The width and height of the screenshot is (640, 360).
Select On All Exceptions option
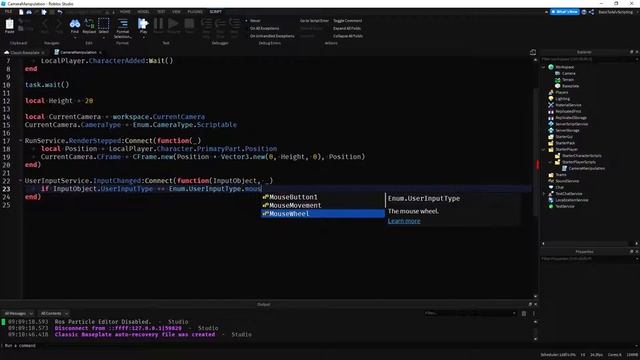(x=264, y=28)
